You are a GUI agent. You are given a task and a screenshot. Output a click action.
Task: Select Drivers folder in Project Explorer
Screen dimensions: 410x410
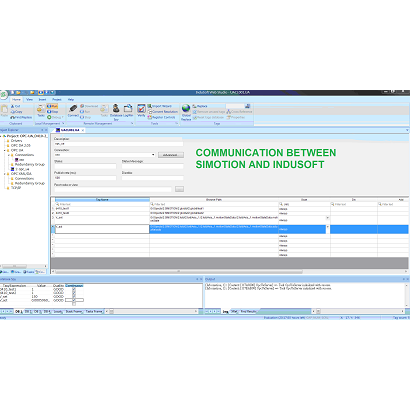tap(15, 141)
